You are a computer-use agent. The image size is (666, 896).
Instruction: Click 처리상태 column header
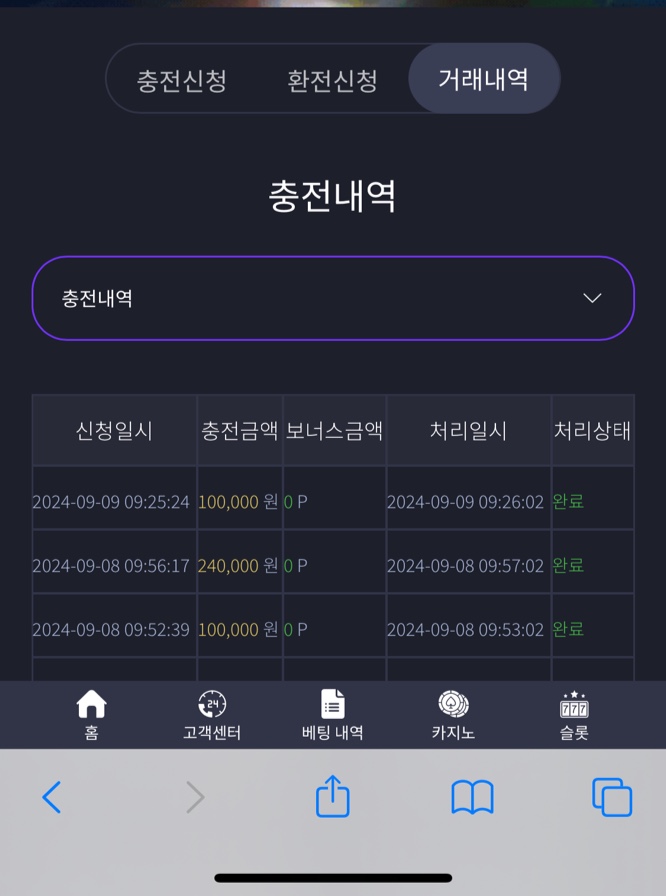[x=592, y=430]
